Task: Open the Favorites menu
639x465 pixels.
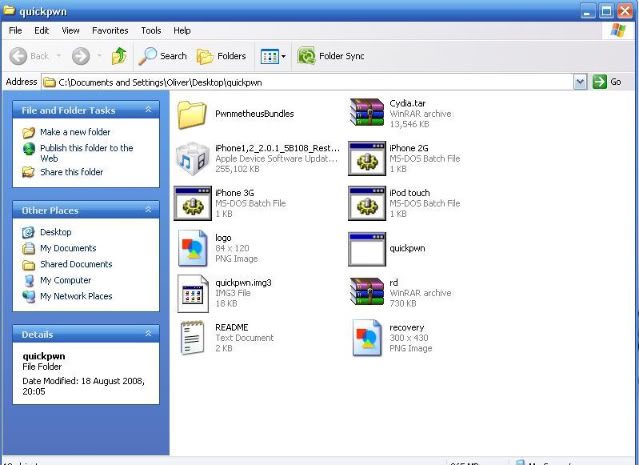Action: 110,31
